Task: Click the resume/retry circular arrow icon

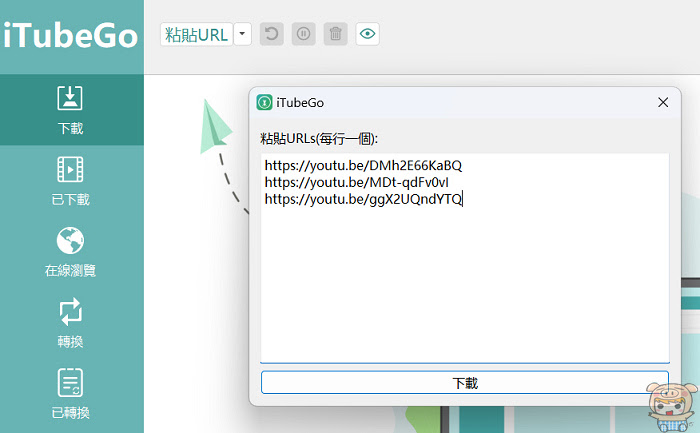Action: (x=271, y=34)
